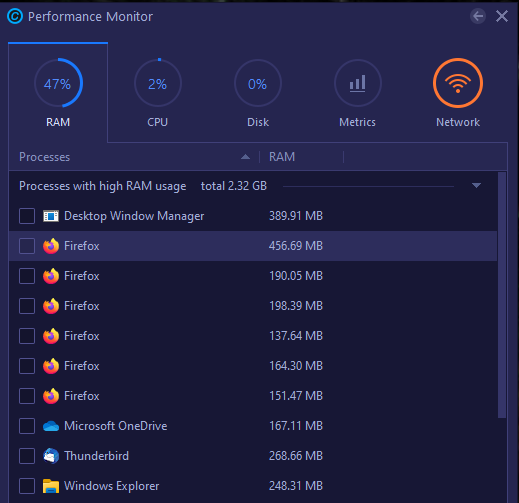The image size is (519, 503).
Task: Click the Windows Explorer folder icon
Action: click(51, 486)
